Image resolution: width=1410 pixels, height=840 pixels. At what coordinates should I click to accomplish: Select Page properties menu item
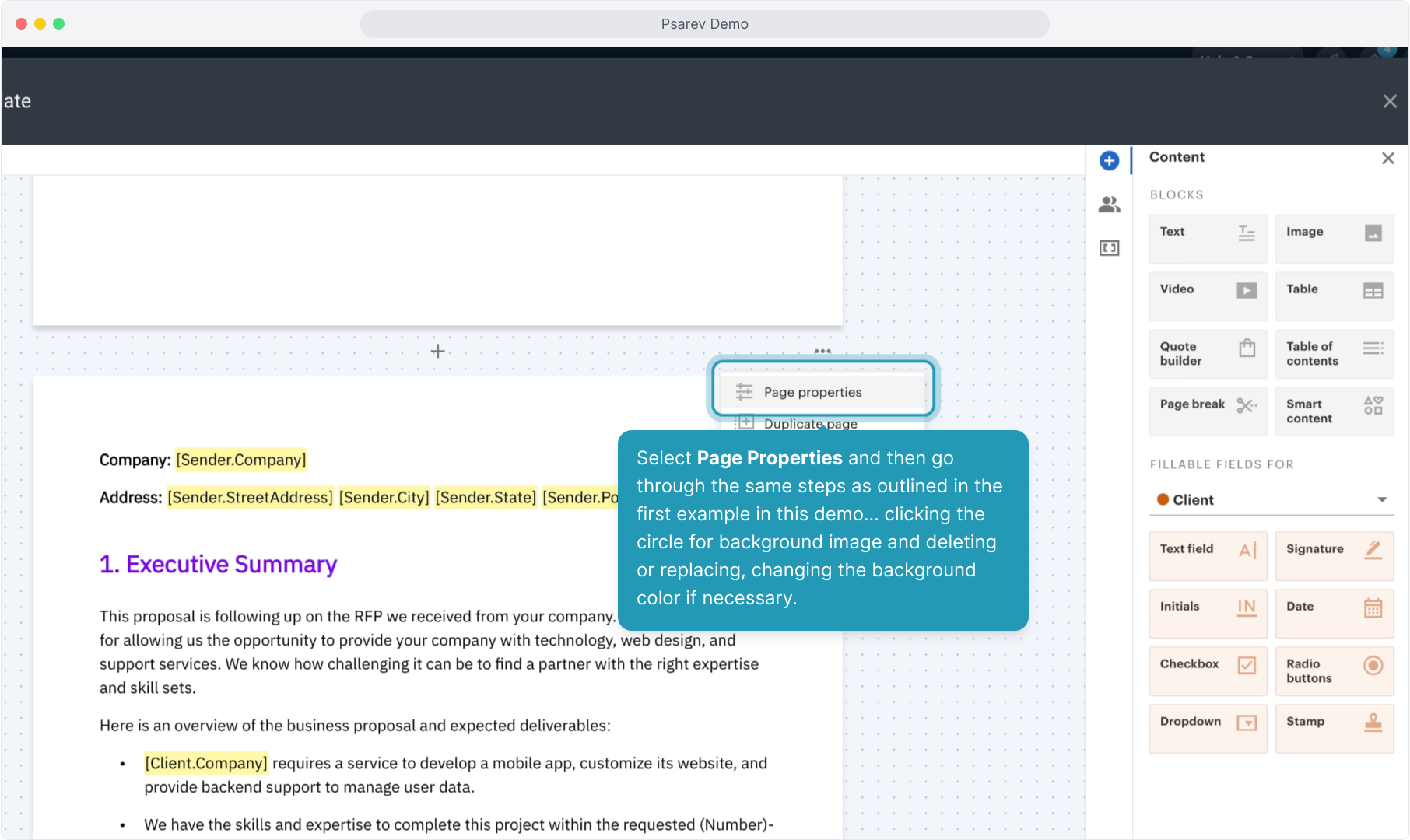click(812, 393)
